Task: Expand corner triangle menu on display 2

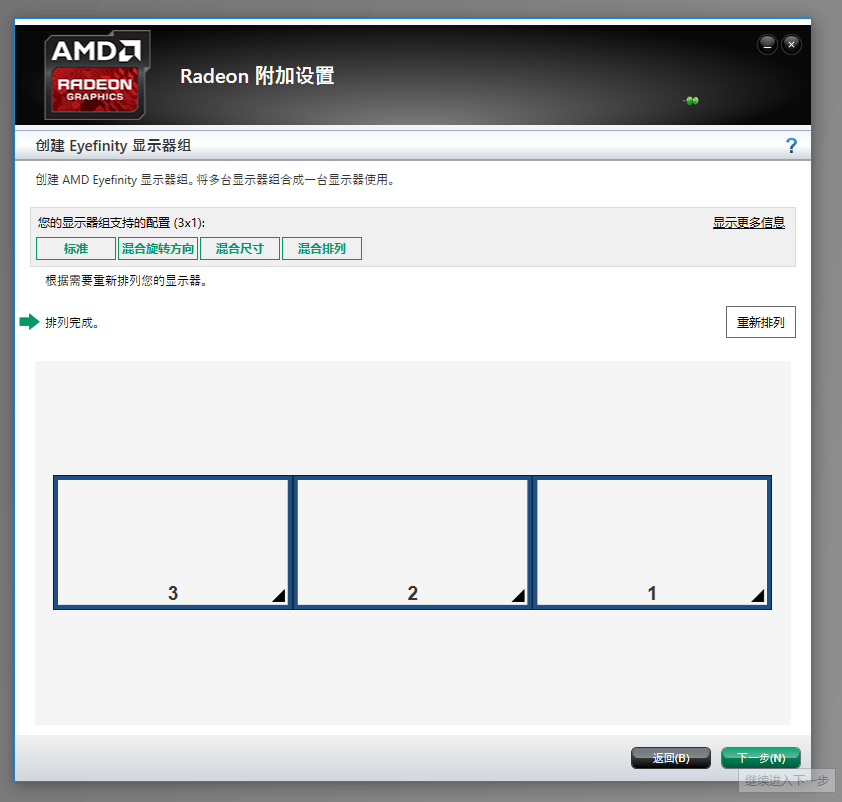Action: pyautogui.click(x=519, y=597)
